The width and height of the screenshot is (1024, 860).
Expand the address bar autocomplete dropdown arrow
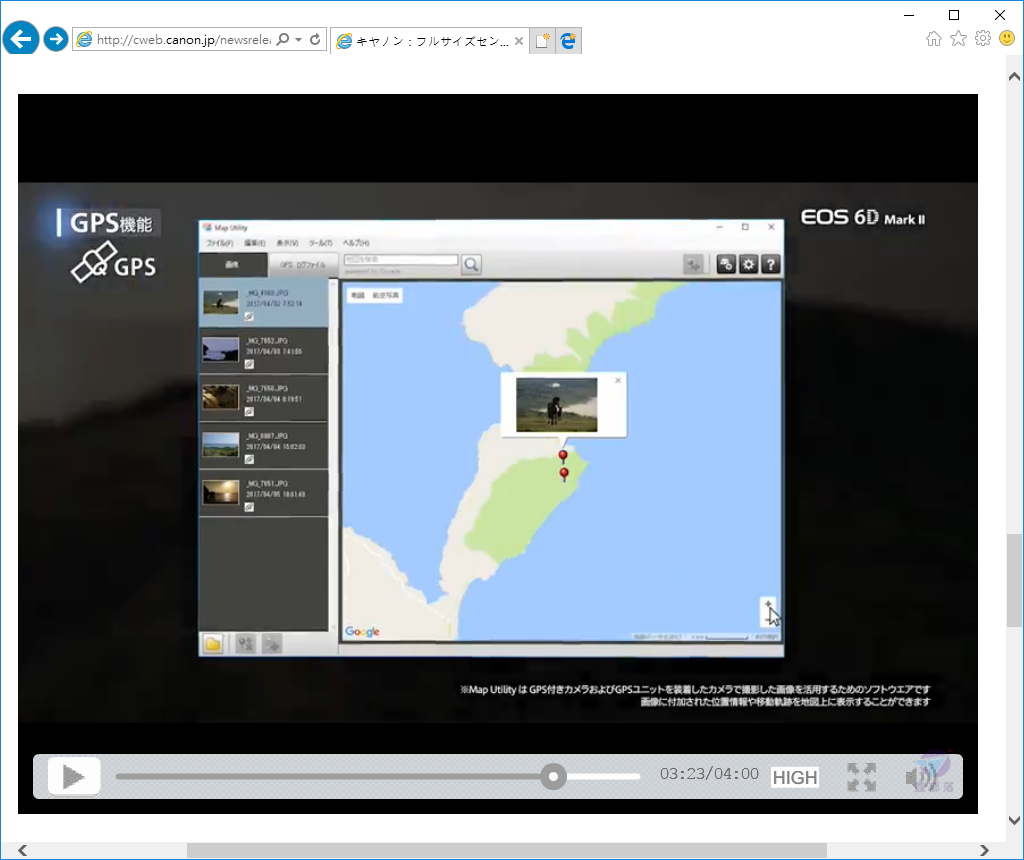coord(298,40)
